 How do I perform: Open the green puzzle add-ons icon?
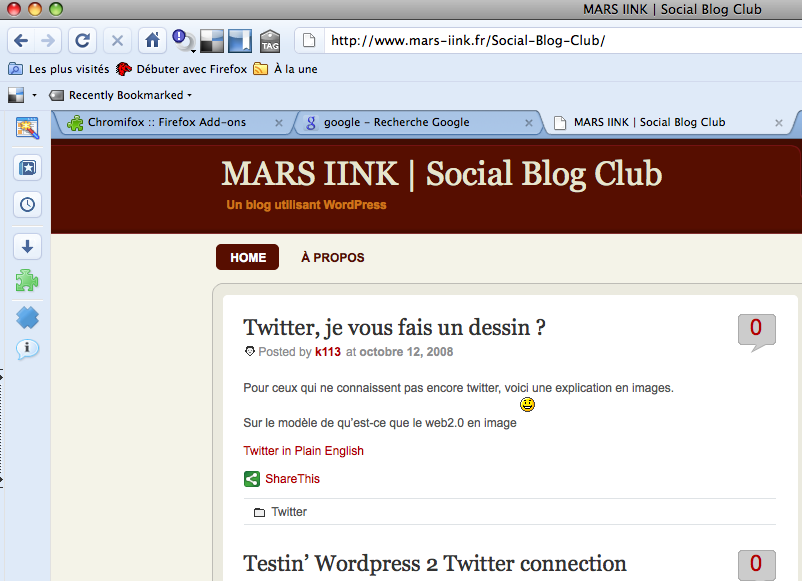coord(27,281)
